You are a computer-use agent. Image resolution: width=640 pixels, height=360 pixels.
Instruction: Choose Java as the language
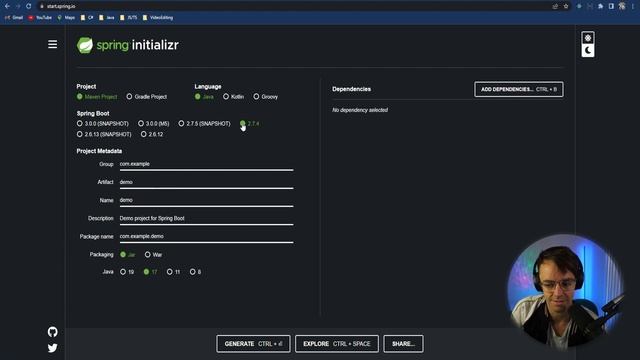(204, 97)
